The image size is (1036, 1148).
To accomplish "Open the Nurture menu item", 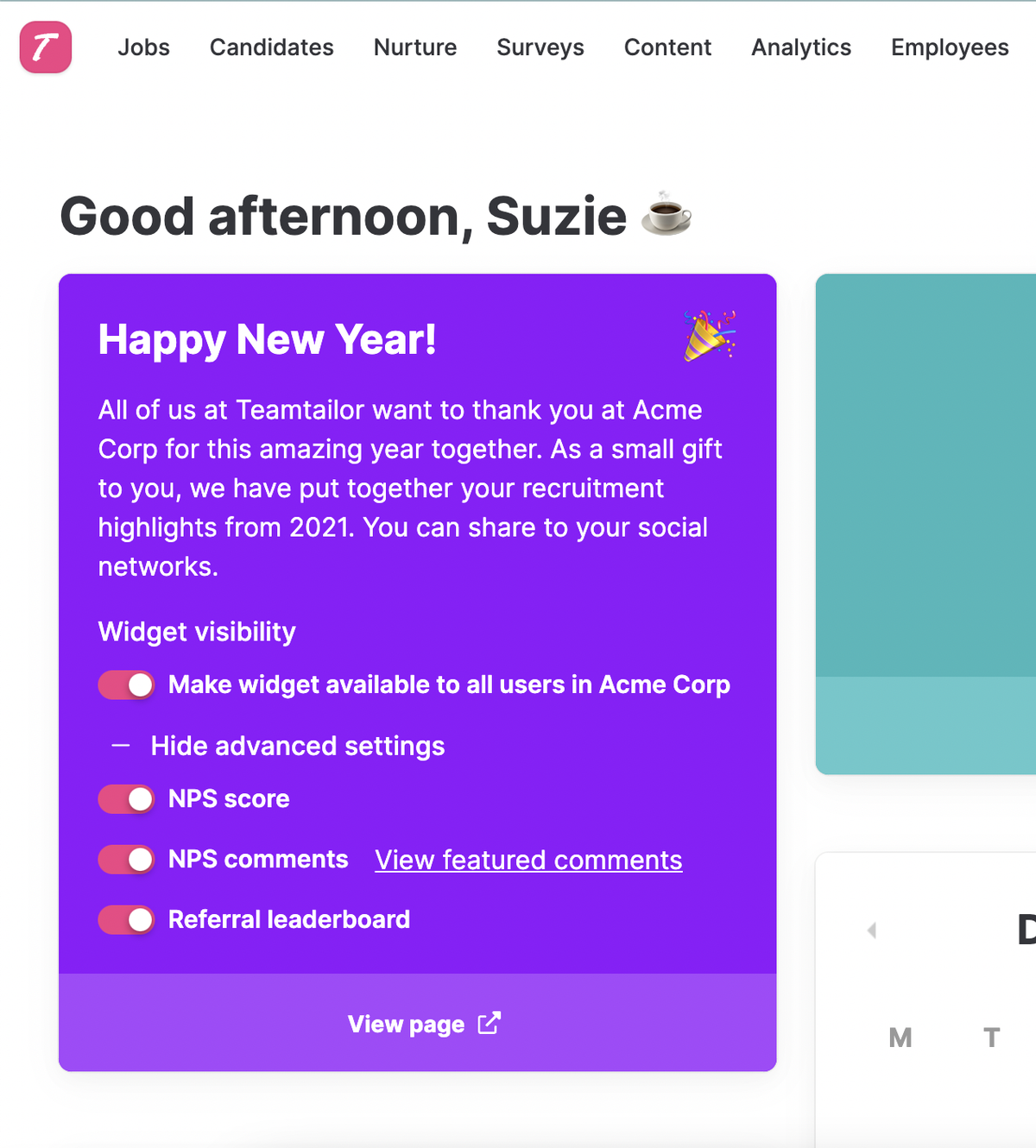I will pyautogui.click(x=415, y=47).
